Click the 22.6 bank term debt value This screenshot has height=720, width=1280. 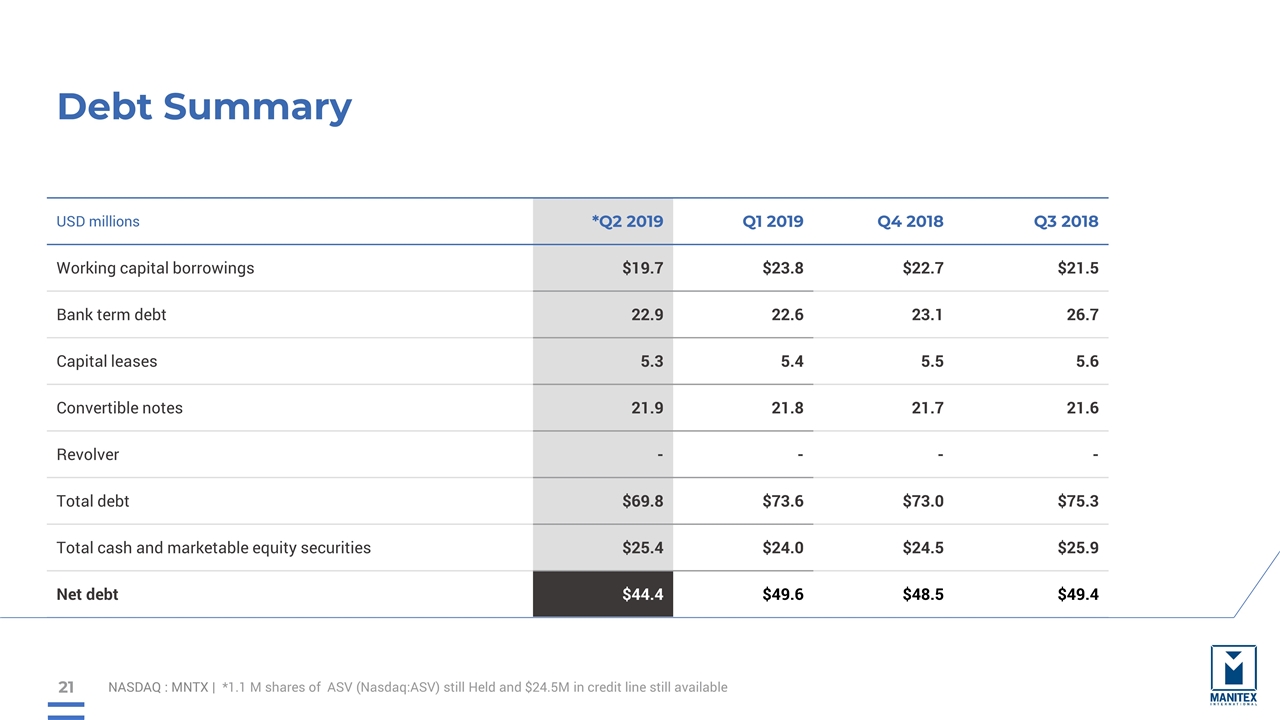(787, 314)
